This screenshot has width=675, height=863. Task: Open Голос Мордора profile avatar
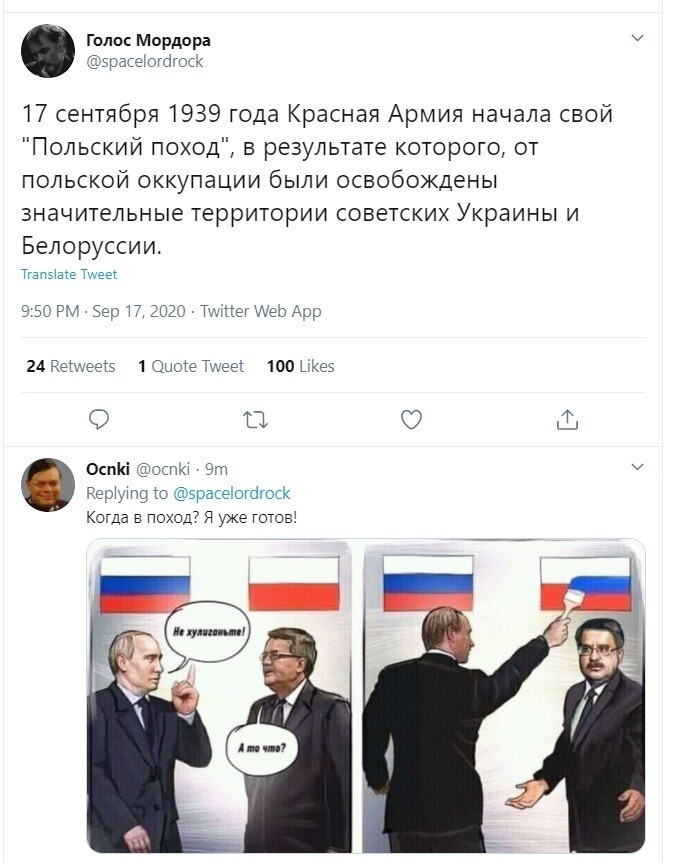pos(48,51)
